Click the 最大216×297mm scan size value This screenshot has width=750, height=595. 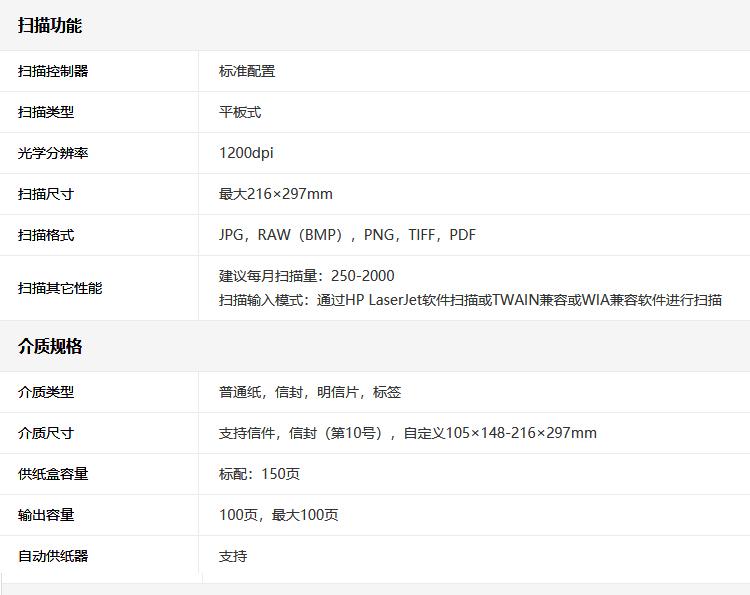[276, 194]
